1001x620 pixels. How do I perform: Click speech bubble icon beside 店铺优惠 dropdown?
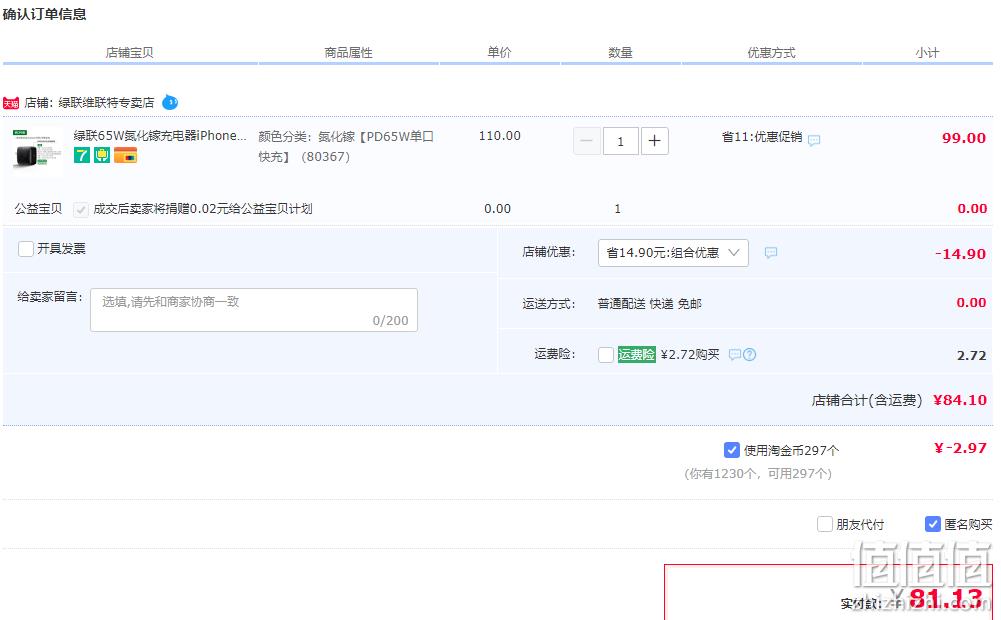tap(771, 253)
